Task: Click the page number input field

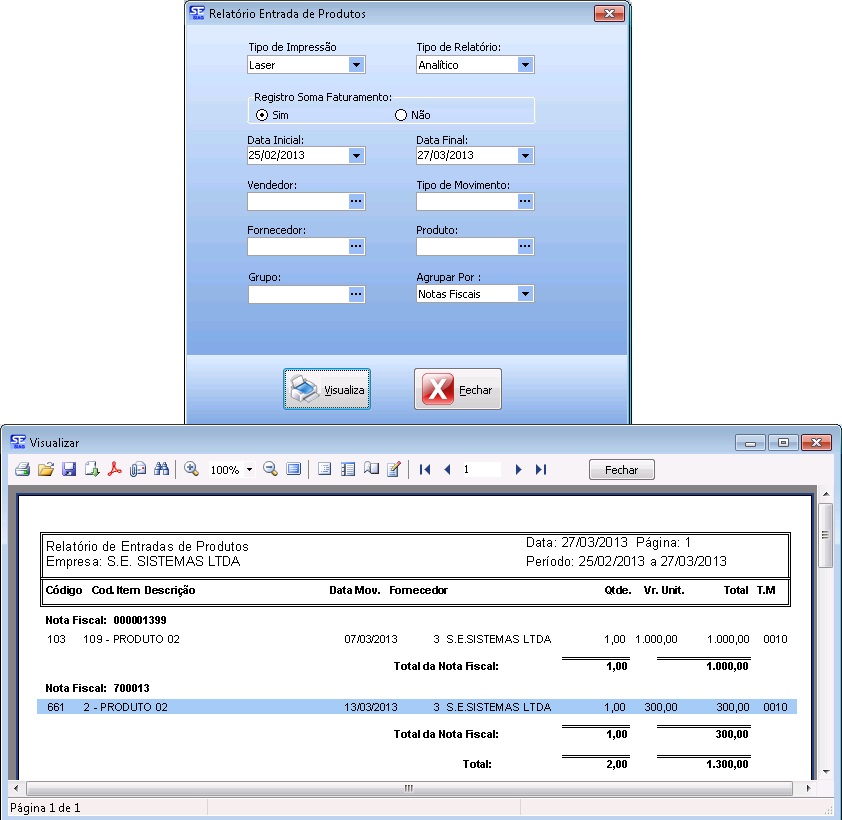Action: (480, 469)
